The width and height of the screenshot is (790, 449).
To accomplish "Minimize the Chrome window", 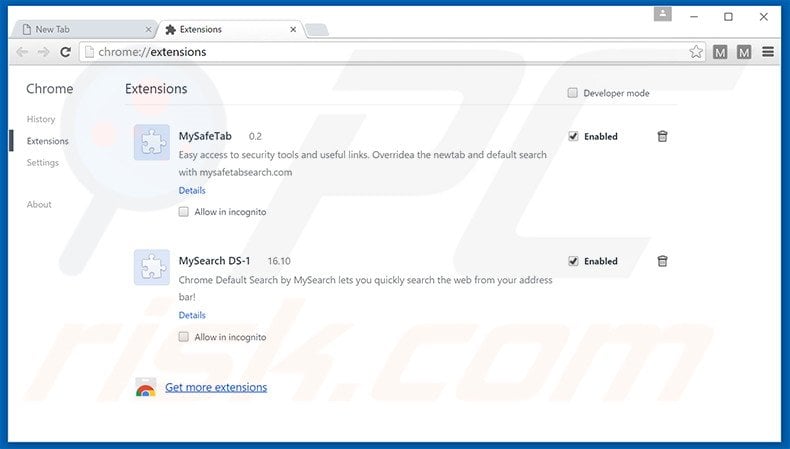I will click(694, 17).
